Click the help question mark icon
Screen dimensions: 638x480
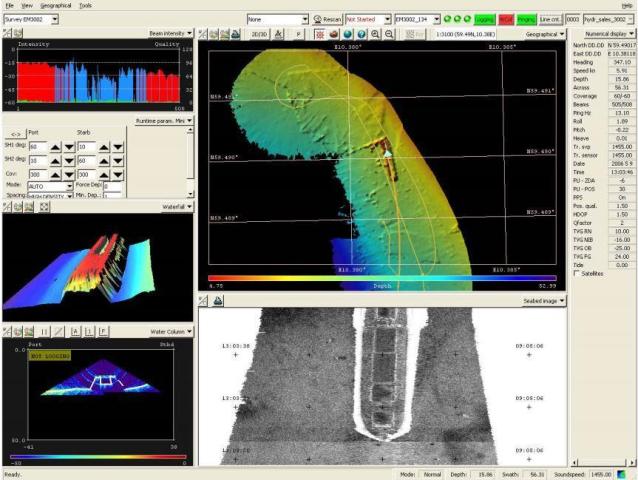click(x=361, y=33)
